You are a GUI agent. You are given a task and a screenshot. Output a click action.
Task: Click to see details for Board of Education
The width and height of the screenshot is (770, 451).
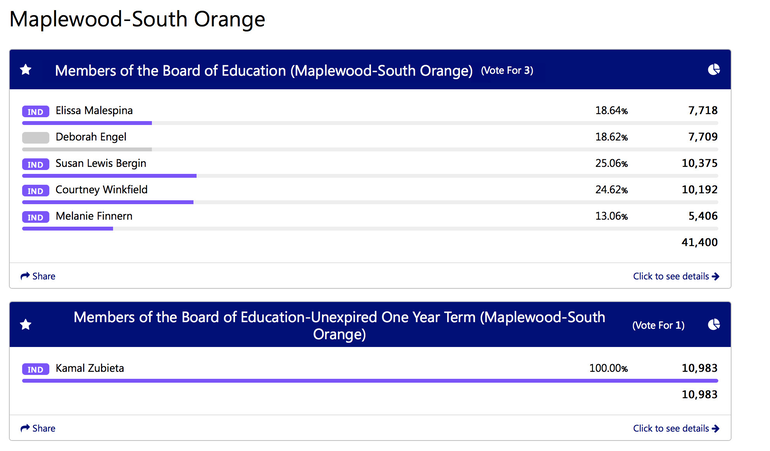point(675,276)
